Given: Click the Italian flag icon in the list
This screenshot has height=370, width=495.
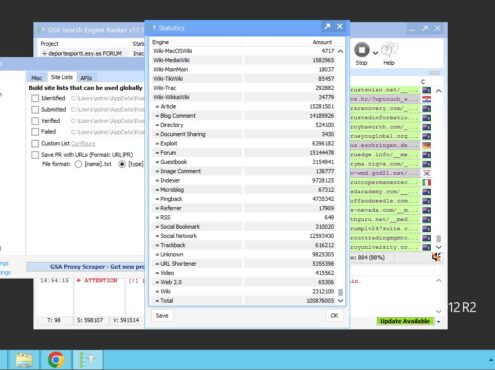Looking at the screenshot, I should [426, 182].
